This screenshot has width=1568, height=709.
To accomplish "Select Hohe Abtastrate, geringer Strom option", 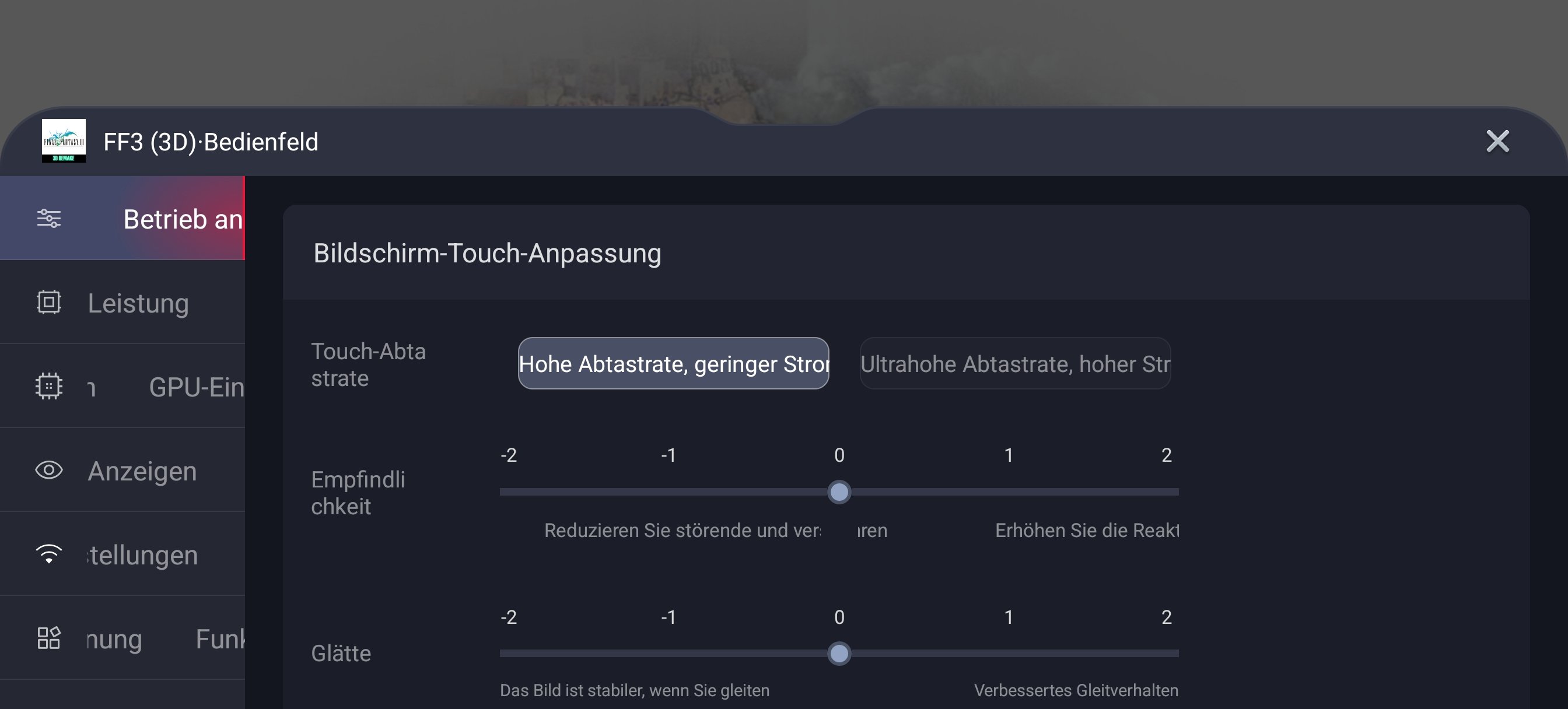I will click(x=673, y=364).
